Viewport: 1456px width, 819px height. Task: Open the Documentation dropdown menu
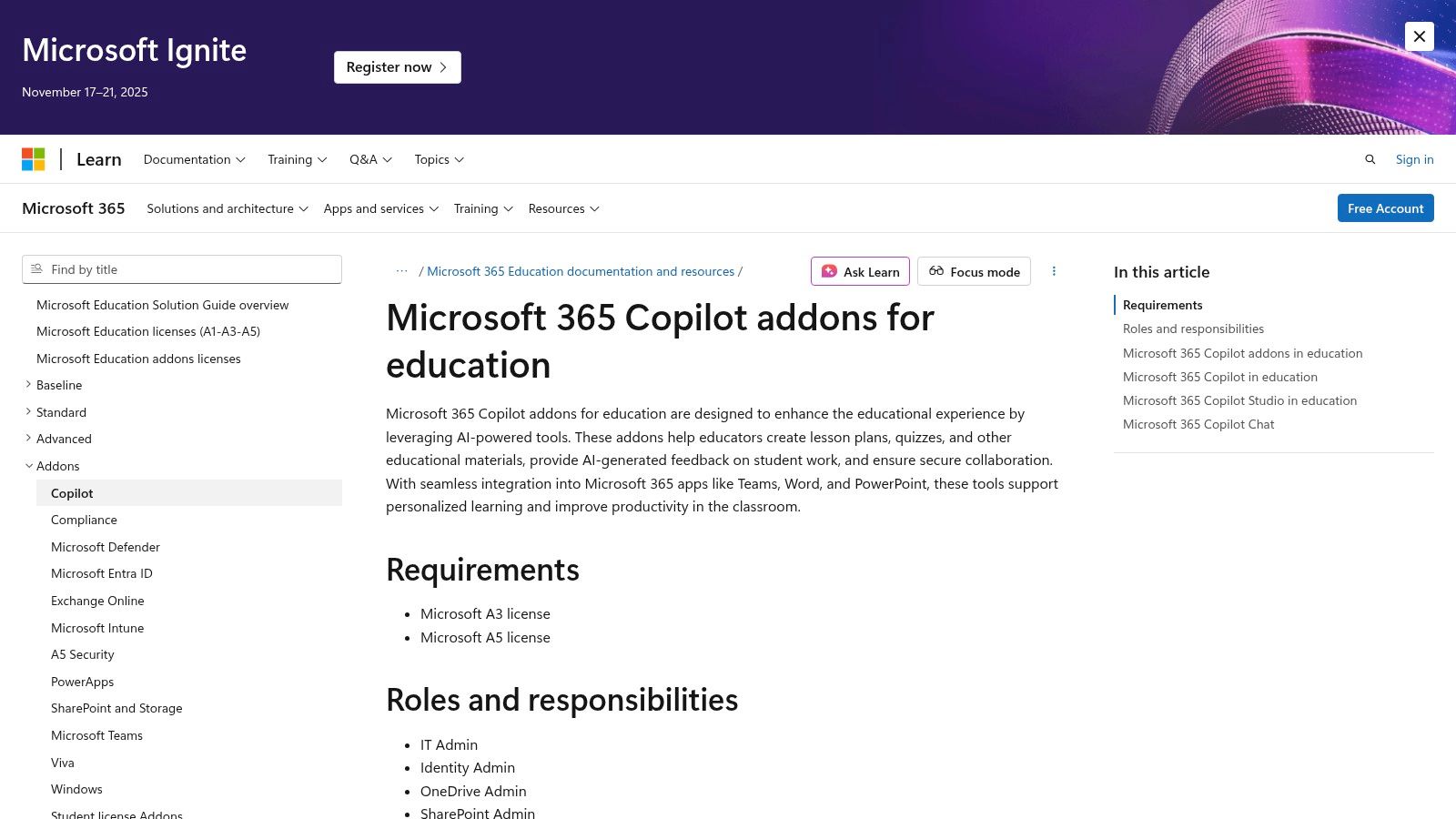pyautogui.click(x=194, y=159)
